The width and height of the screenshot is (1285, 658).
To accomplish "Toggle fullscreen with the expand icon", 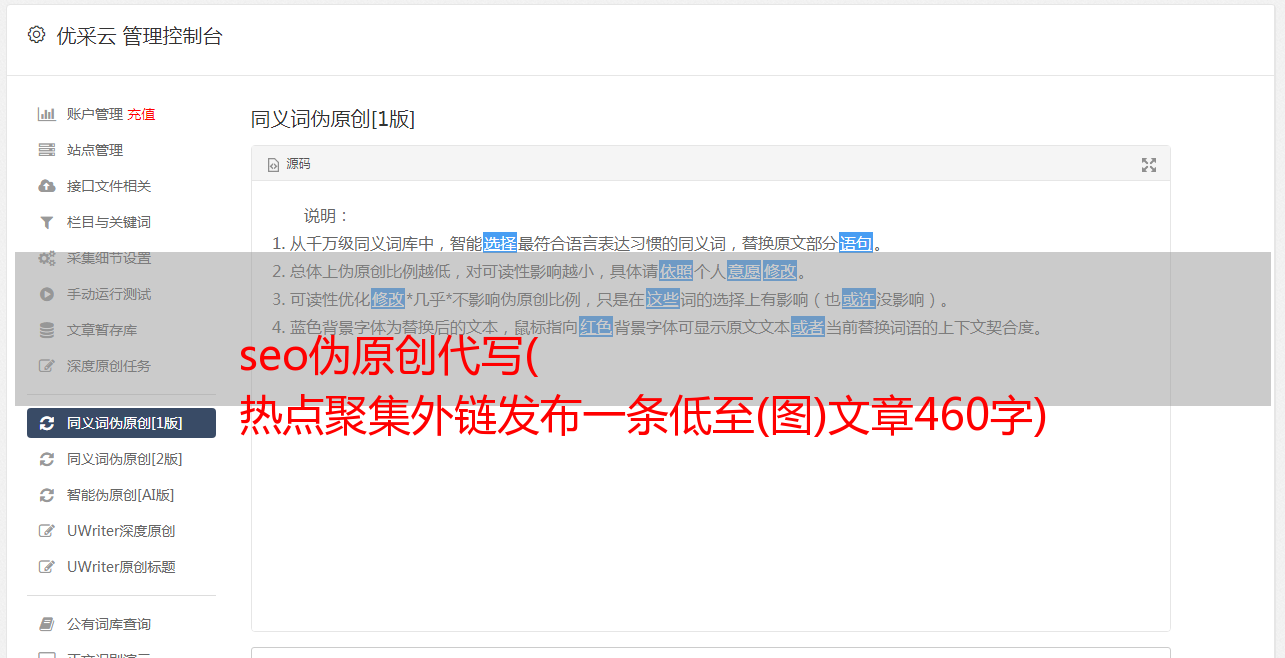I will click(x=1149, y=165).
